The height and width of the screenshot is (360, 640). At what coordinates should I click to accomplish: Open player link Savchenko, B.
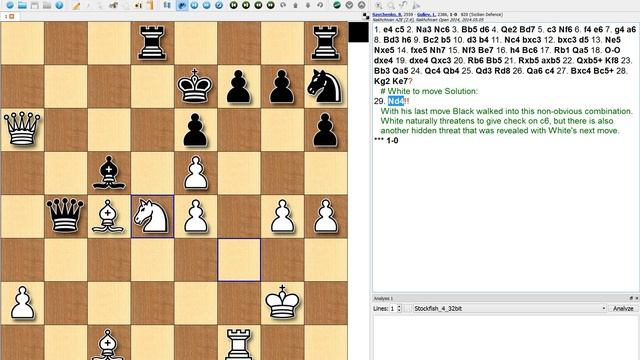(x=387, y=15)
